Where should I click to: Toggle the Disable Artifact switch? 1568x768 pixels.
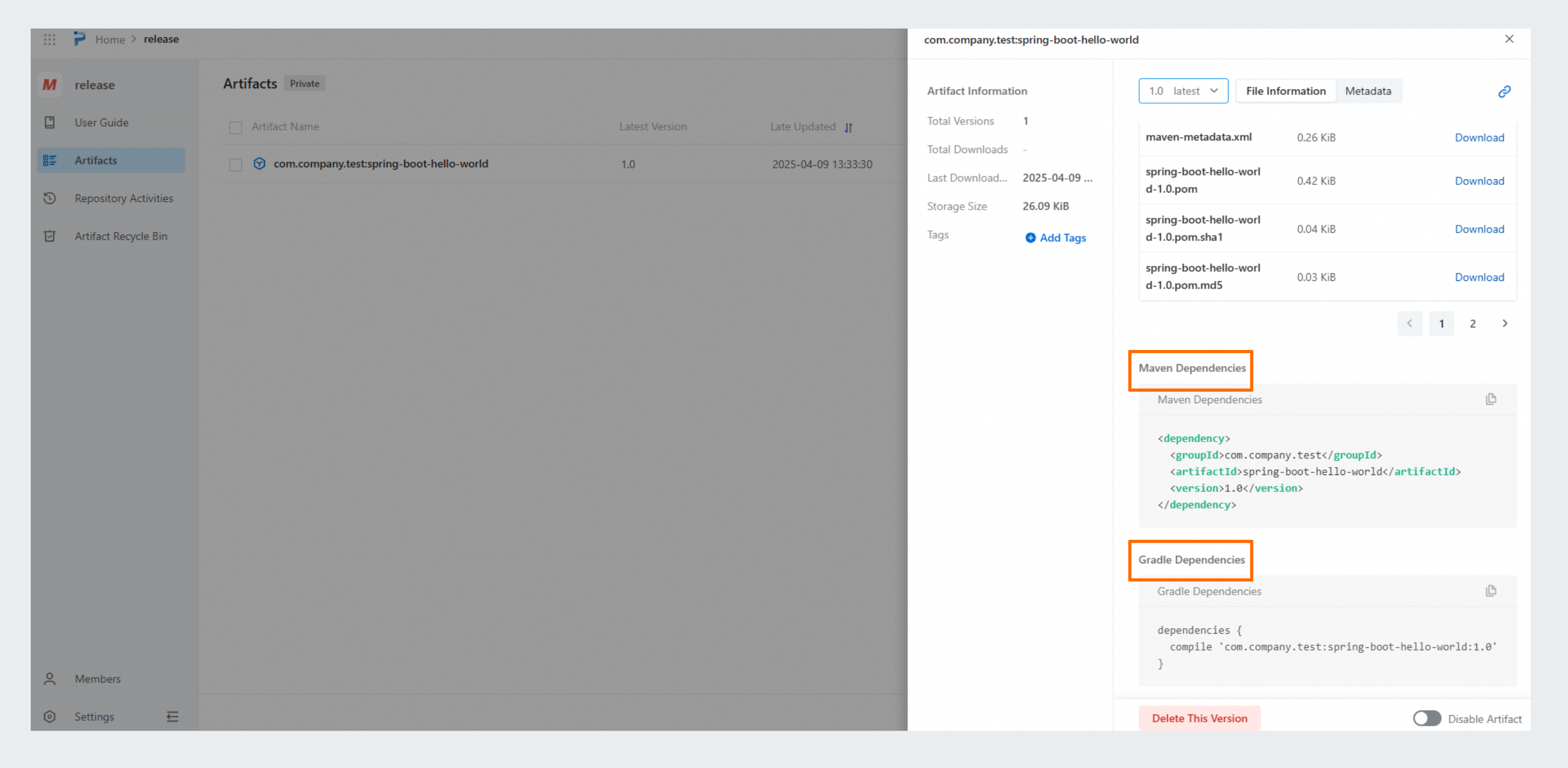tap(1426, 719)
